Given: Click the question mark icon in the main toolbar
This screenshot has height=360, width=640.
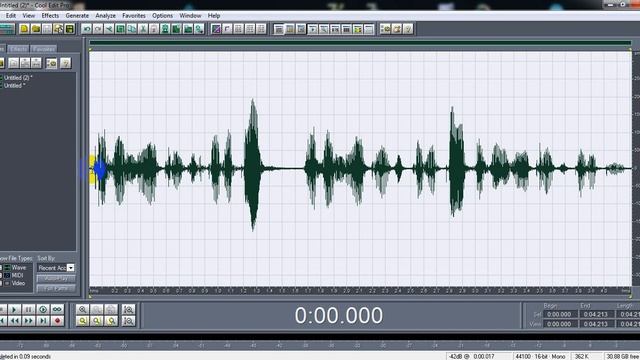Looking at the screenshot, I should [x=408, y=29].
